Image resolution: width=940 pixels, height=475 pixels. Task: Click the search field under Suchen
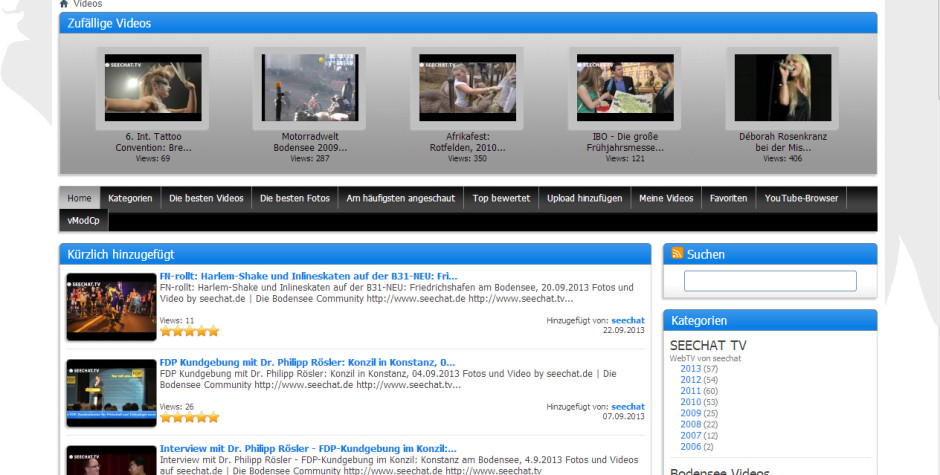[770, 281]
